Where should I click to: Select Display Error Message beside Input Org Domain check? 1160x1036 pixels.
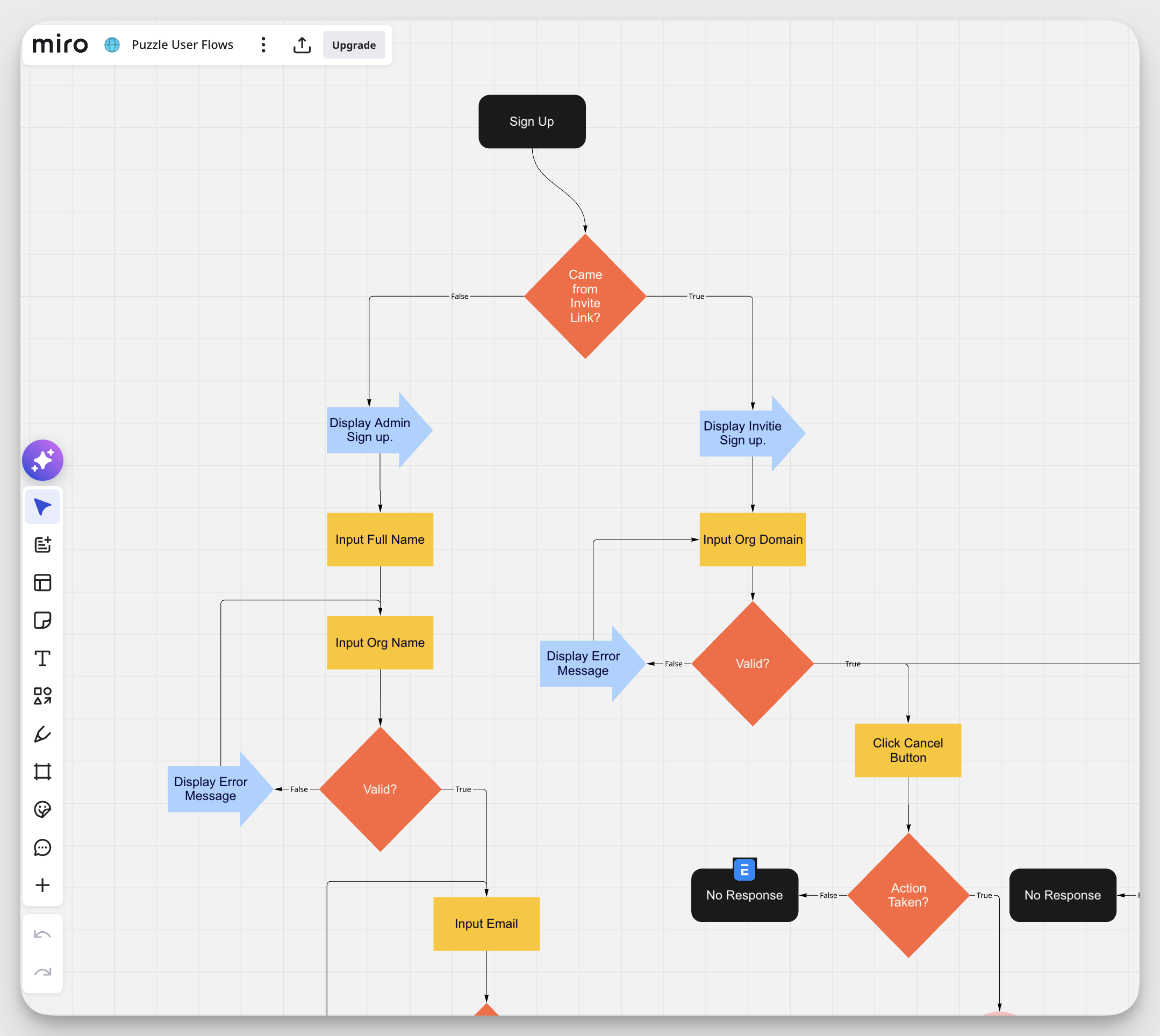pyautogui.click(x=592, y=664)
